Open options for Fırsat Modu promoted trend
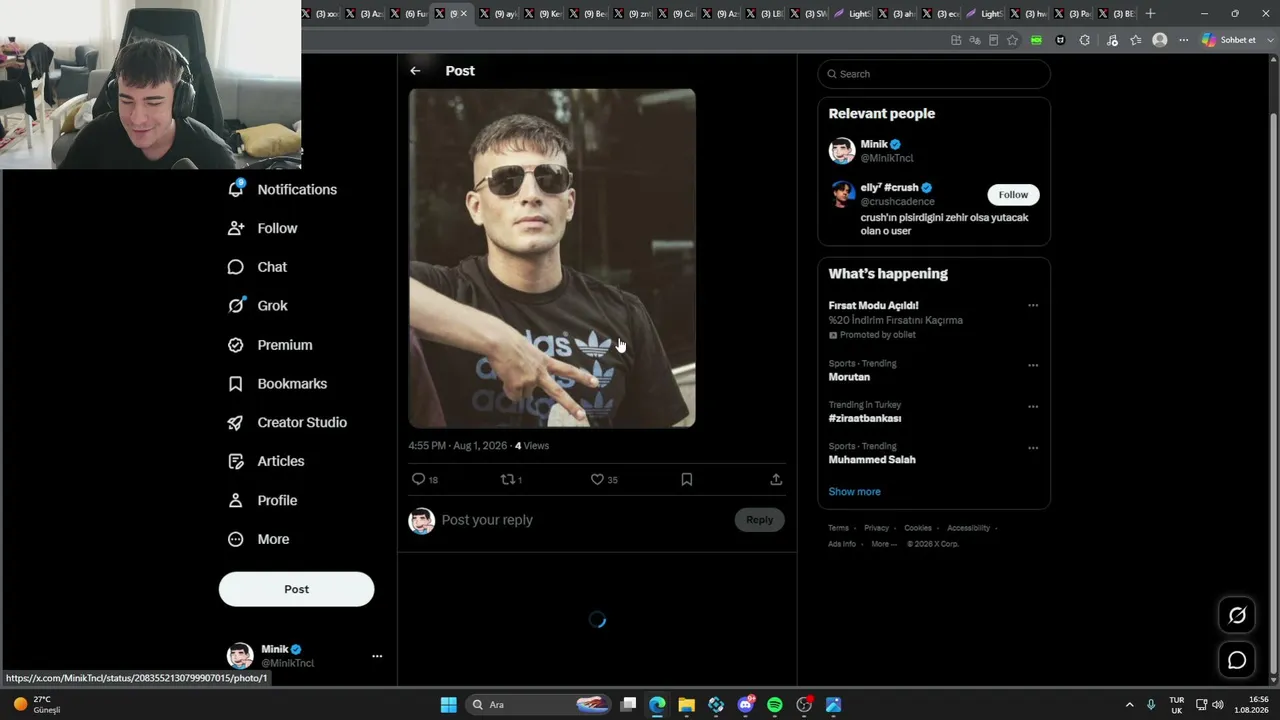This screenshot has height=720, width=1280. (1033, 306)
